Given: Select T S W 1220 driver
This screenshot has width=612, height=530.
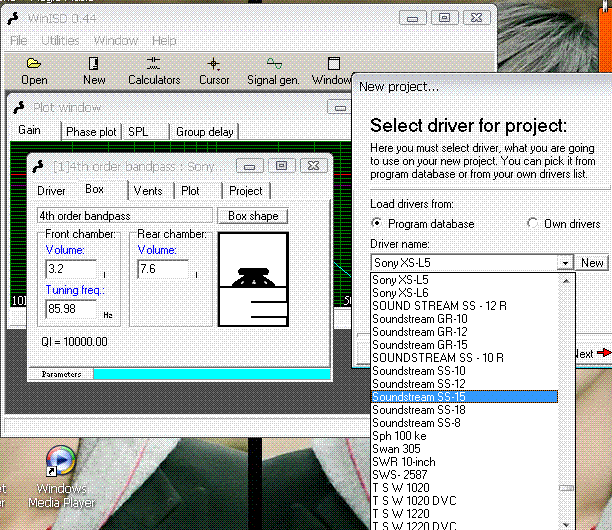Looking at the screenshot, I should click(x=464, y=514).
